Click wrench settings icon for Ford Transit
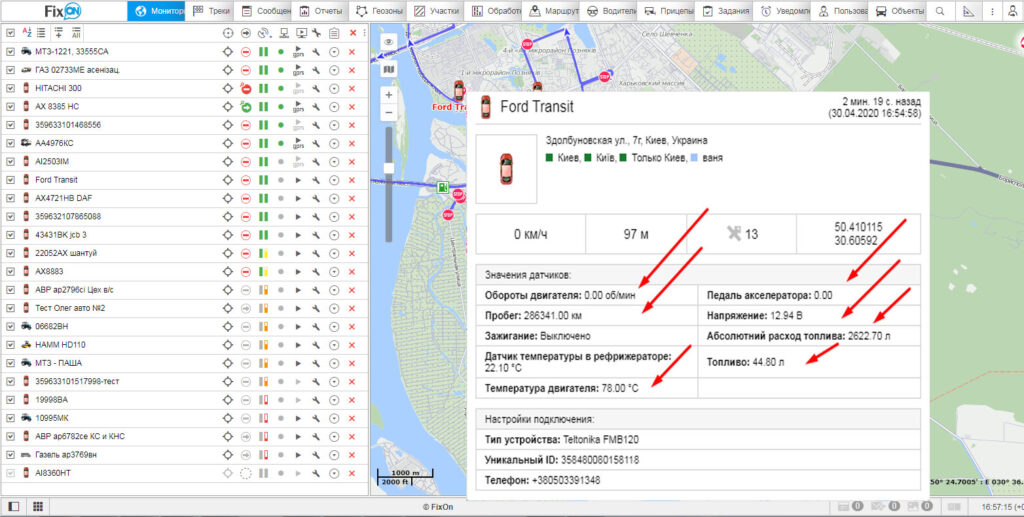 click(316, 179)
